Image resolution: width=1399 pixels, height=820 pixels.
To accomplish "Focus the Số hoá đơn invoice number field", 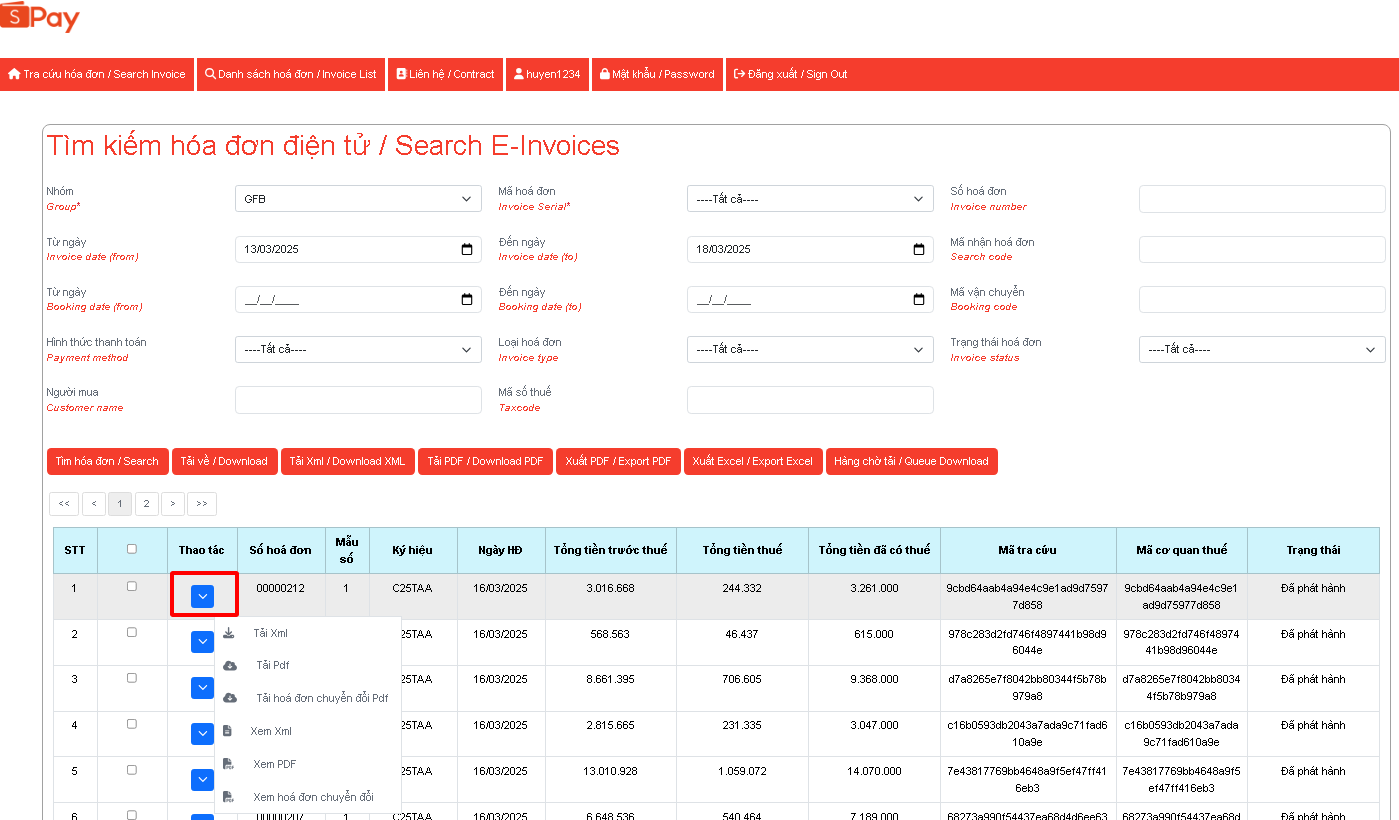I will 1261,199.
